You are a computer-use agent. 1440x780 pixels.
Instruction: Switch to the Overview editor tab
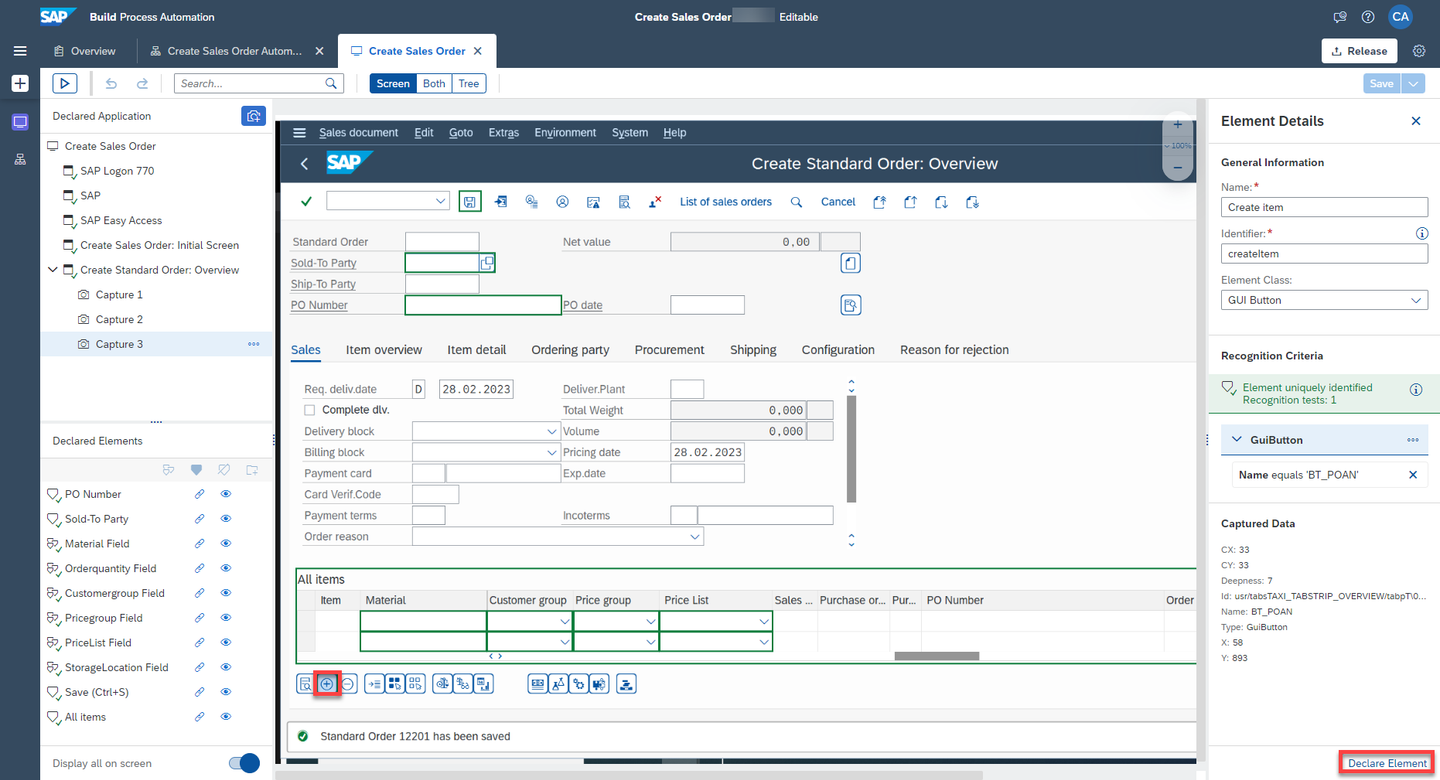click(x=85, y=51)
